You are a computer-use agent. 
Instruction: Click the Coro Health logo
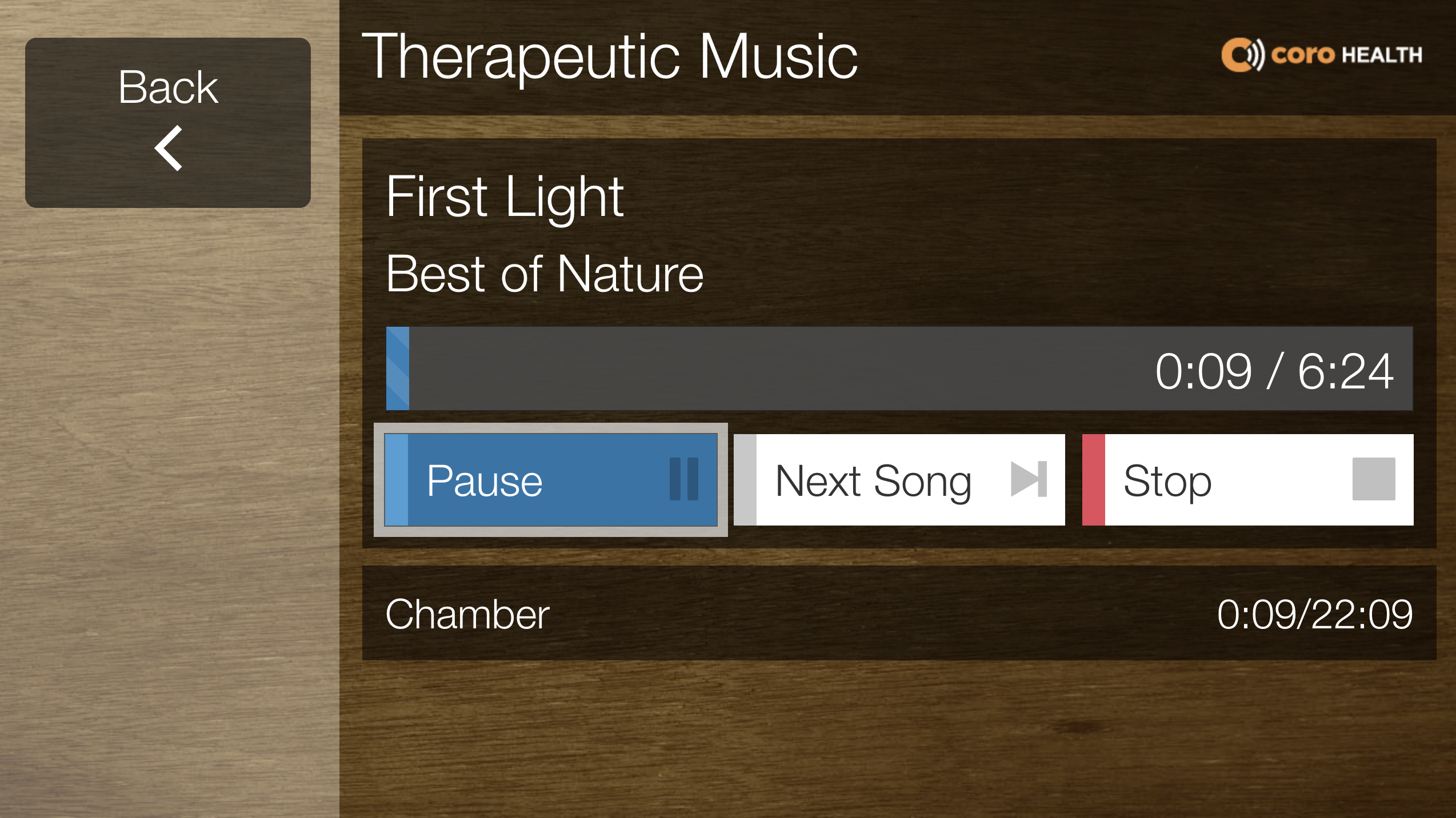point(1322,55)
